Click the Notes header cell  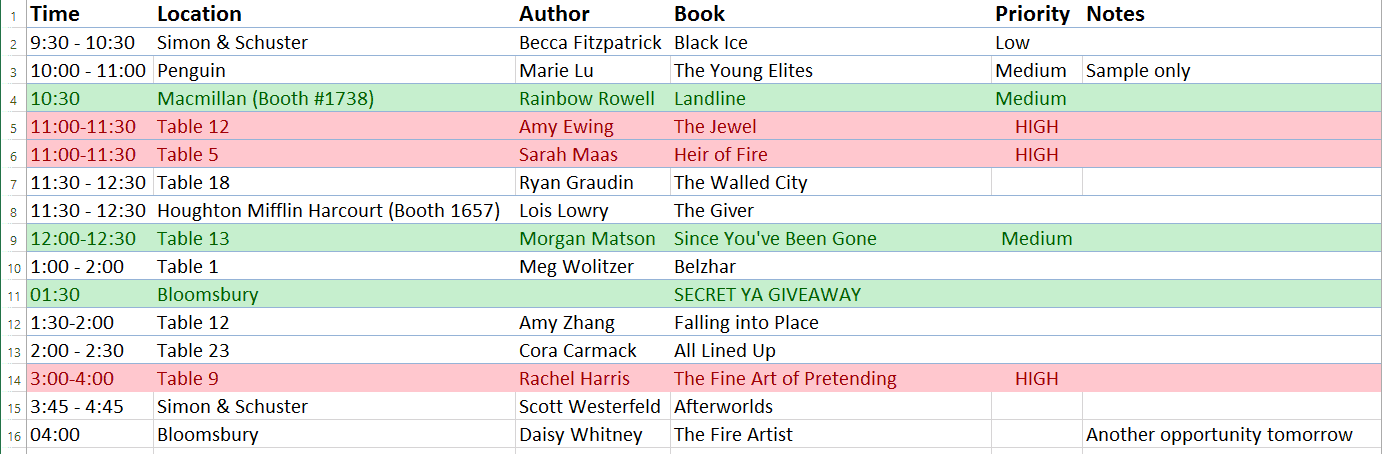(1115, 14)
